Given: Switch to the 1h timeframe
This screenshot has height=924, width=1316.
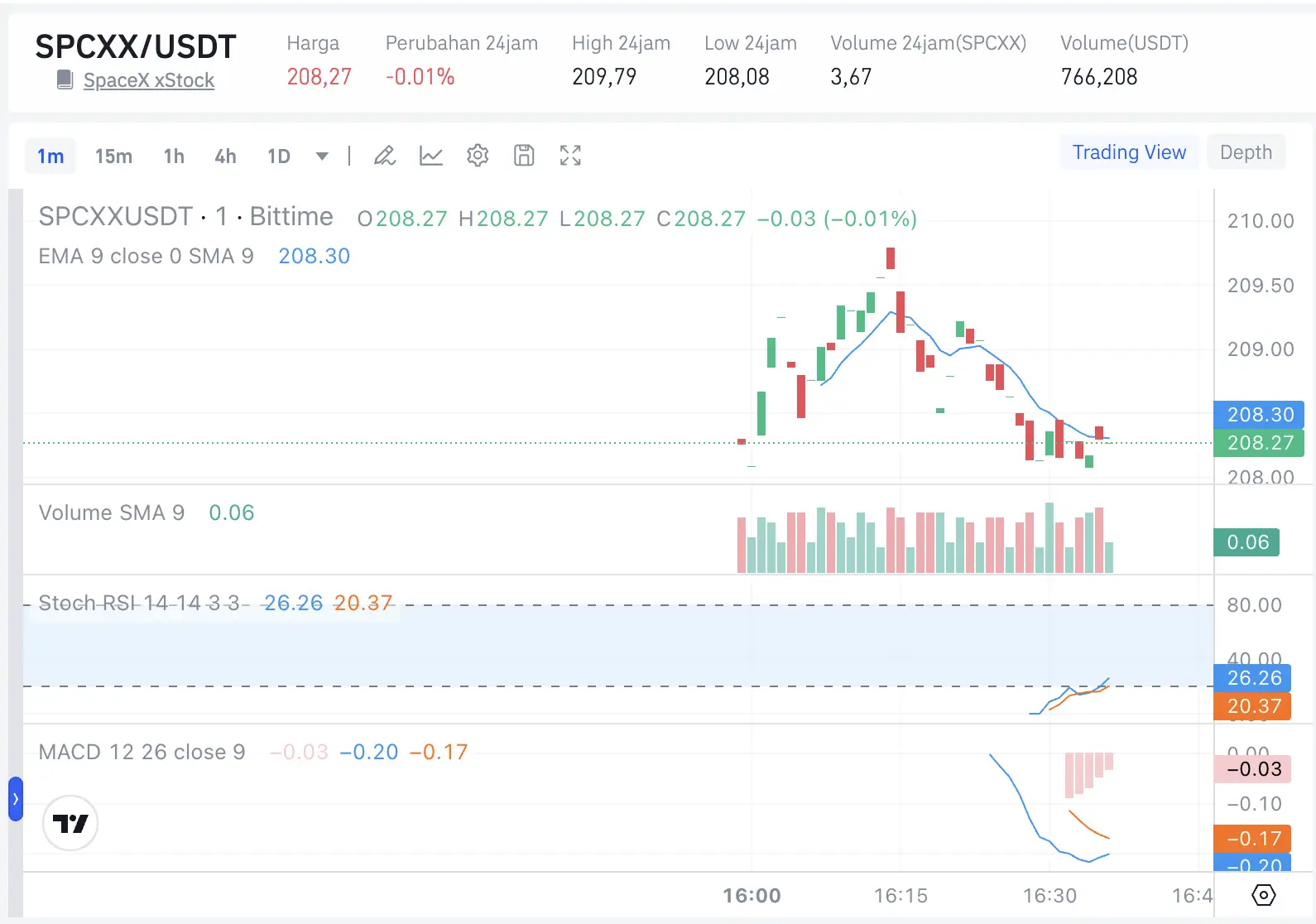Looking at the screenshot, I should pyautogui.click(x=174, y=156).
